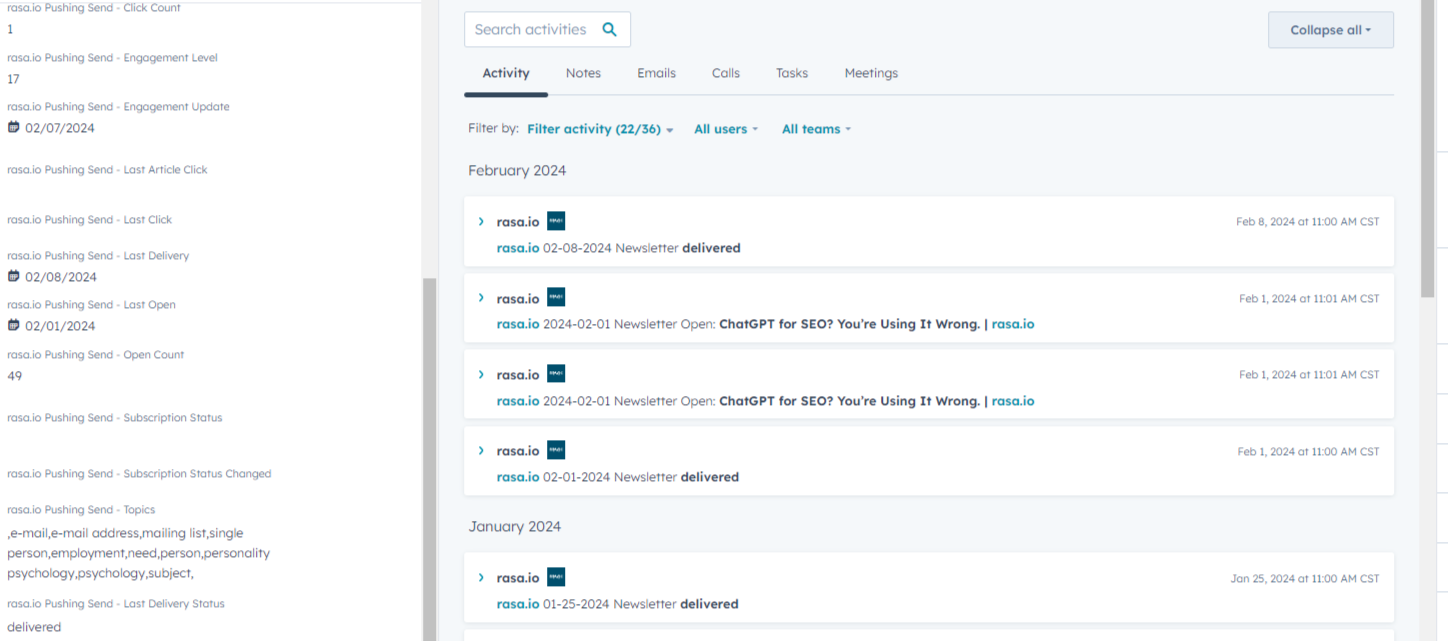Click the Last Open date 02/01/2024
This screenshot has width=1448, height=641.
[60, 326]
